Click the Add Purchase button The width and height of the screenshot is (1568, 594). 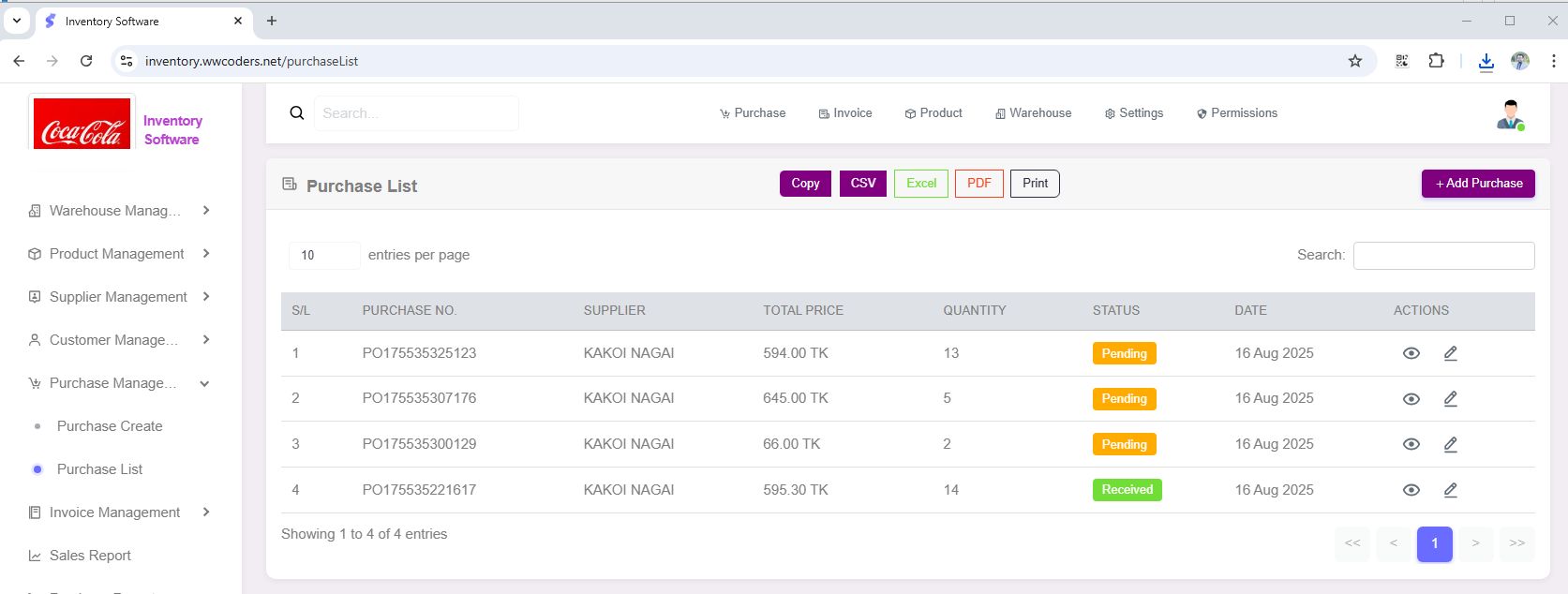1478,184
